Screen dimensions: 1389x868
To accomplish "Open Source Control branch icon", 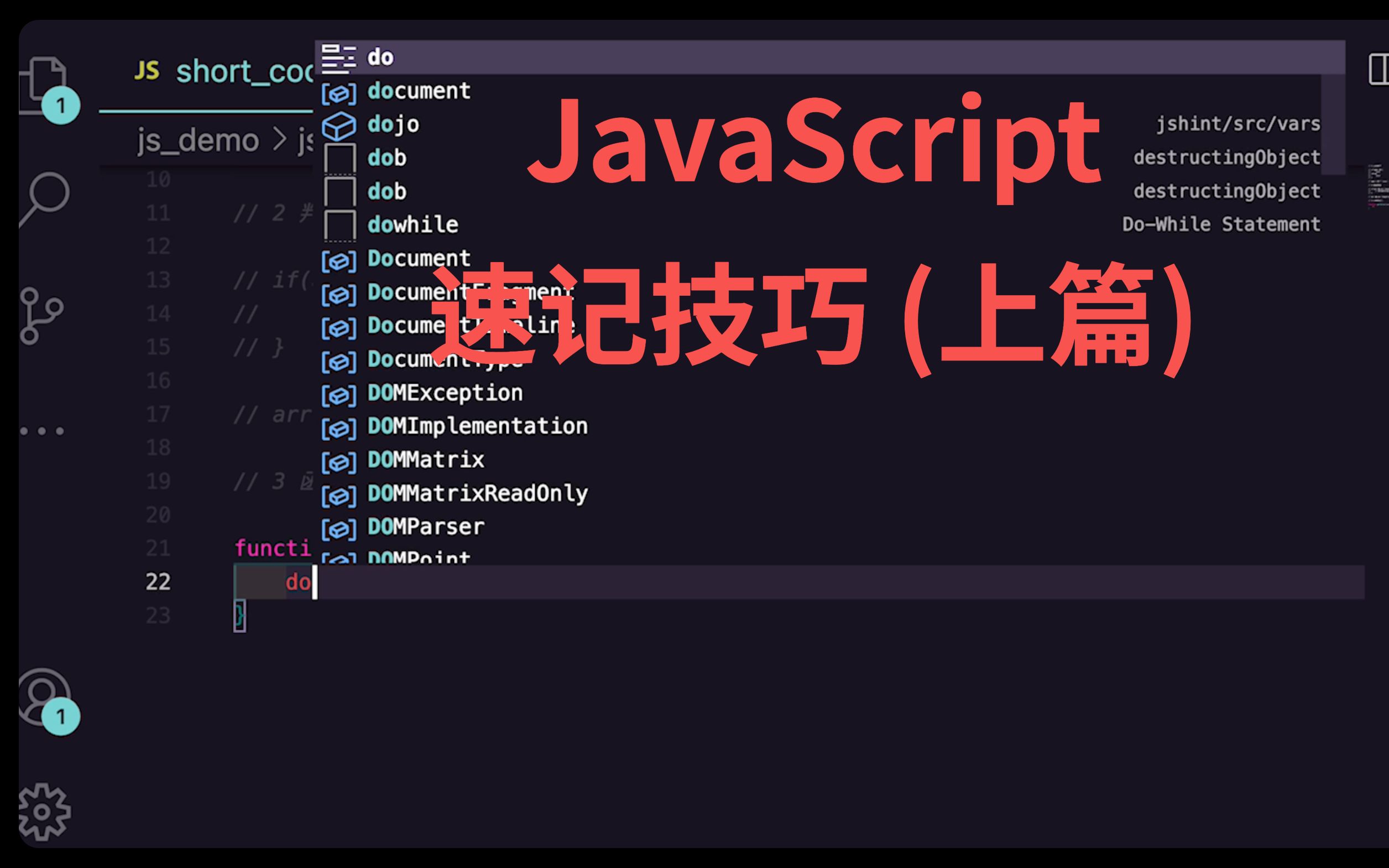I will (41, 316).
